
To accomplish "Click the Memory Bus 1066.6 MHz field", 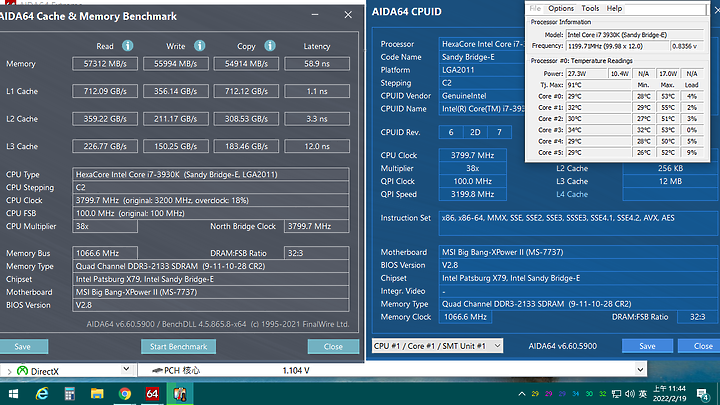I will pyautogui.click(x=105, y=253).
